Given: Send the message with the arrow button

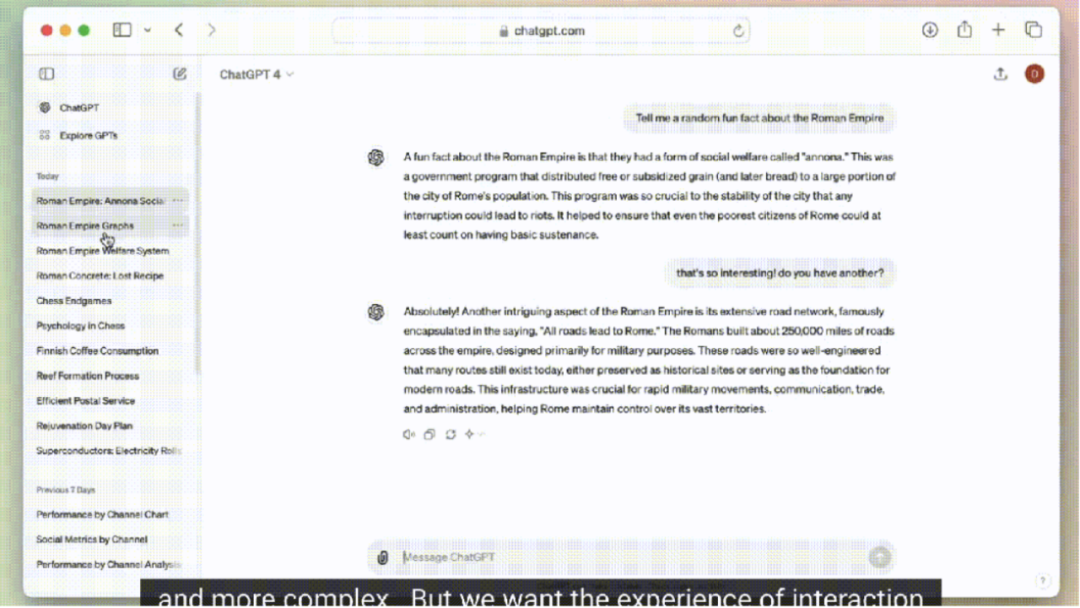Looking at the screenshot, I should [x=880, y=557].
